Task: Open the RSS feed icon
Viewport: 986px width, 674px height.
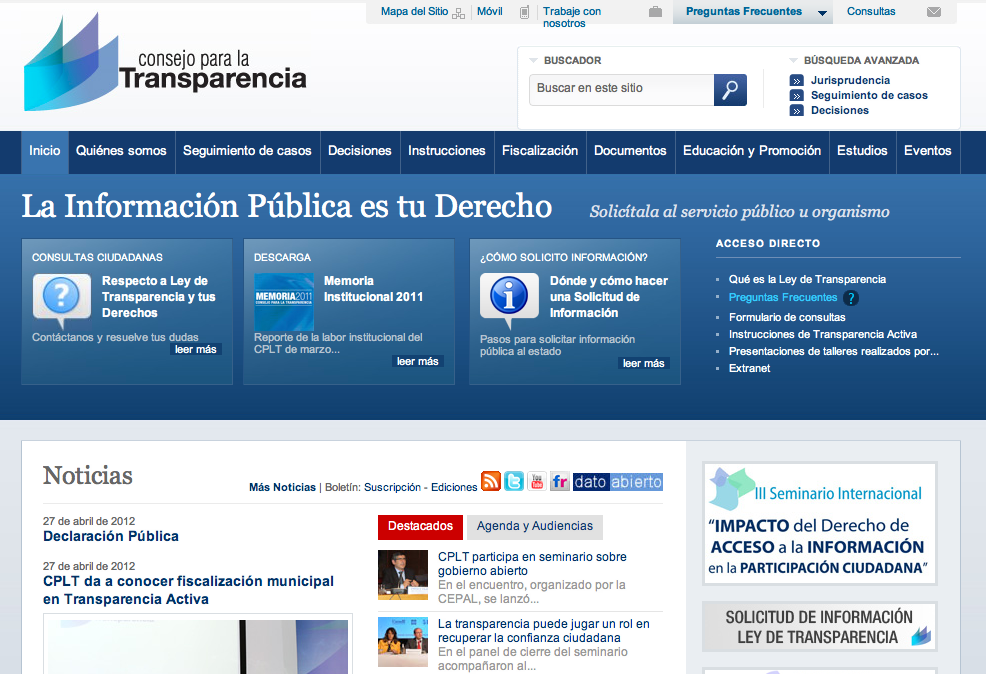Action: coord(491,481)
